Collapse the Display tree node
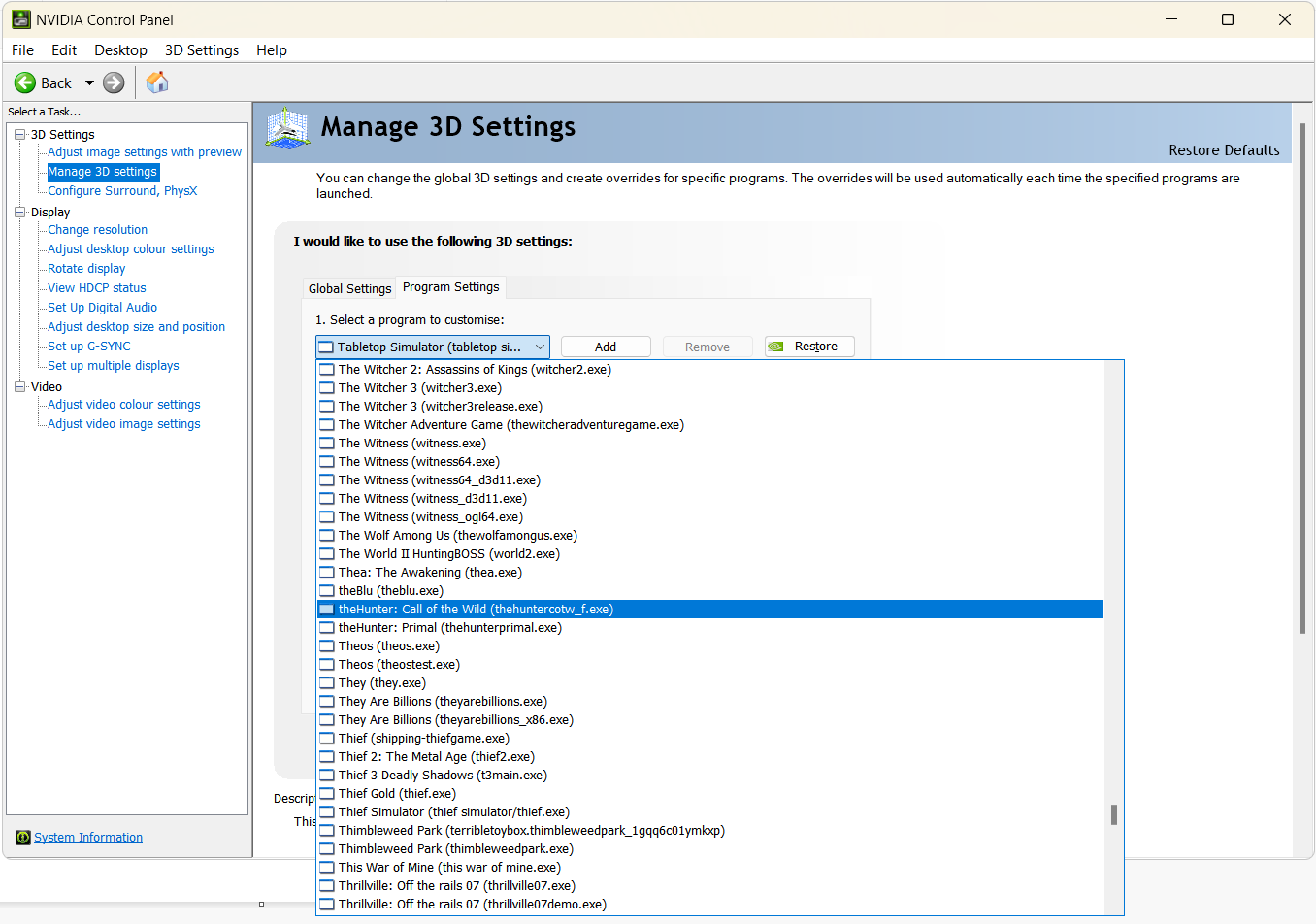The image size is (1316, 924). pos(20,213)
